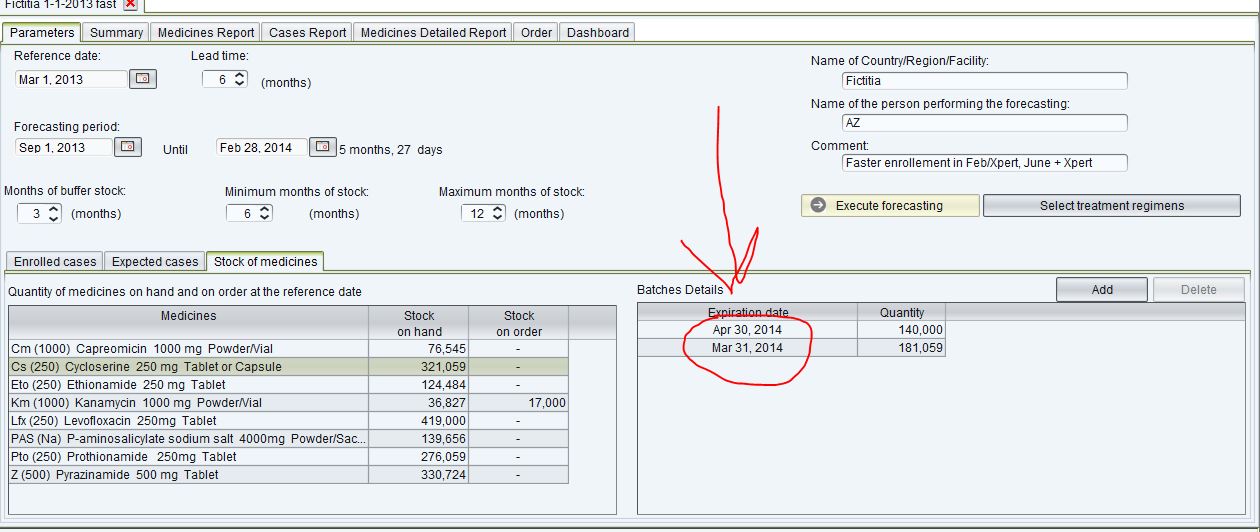Click the Stock on hand column header
The image size is (1260, 532).
[x=419, y=322]
